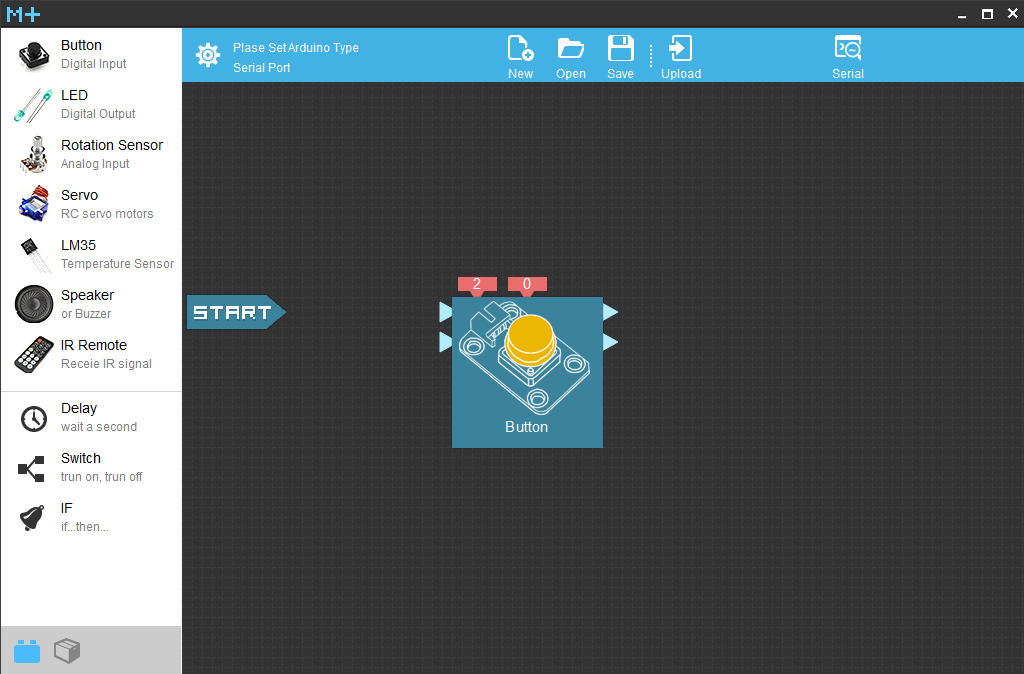The width and height of the screenshot is (1024, 674).
Task: Select the Button digital input component
Action: point(91,54)
